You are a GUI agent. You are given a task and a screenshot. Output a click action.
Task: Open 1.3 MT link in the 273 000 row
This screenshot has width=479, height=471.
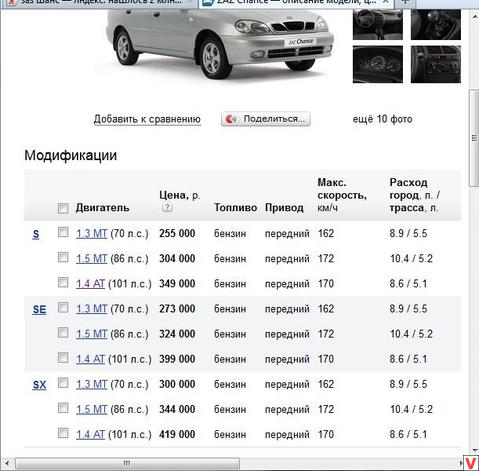92,309
